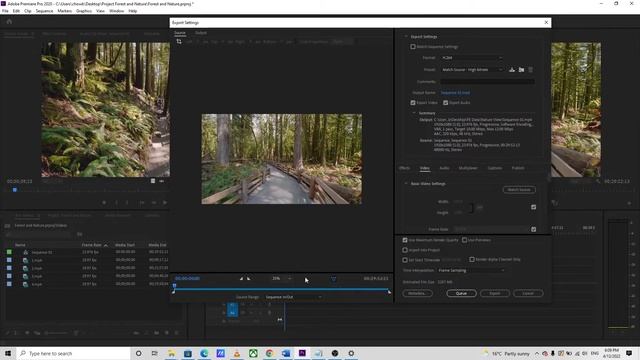Open Google Chrome from the taskbar
Viewport: 640px width, 360px height.
[269, 353]
